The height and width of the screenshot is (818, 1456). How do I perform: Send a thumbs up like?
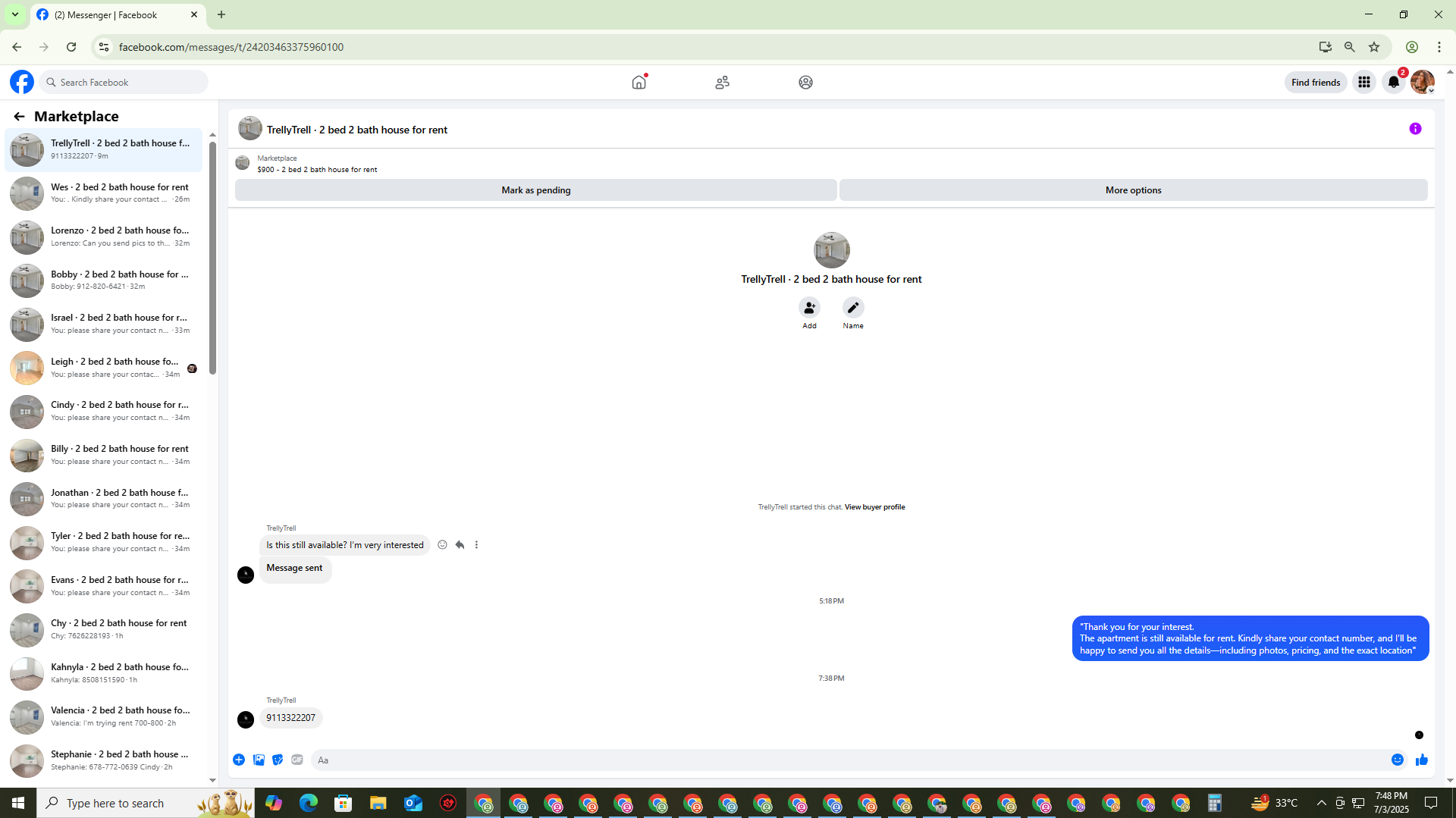click(x=1422, y=760)
